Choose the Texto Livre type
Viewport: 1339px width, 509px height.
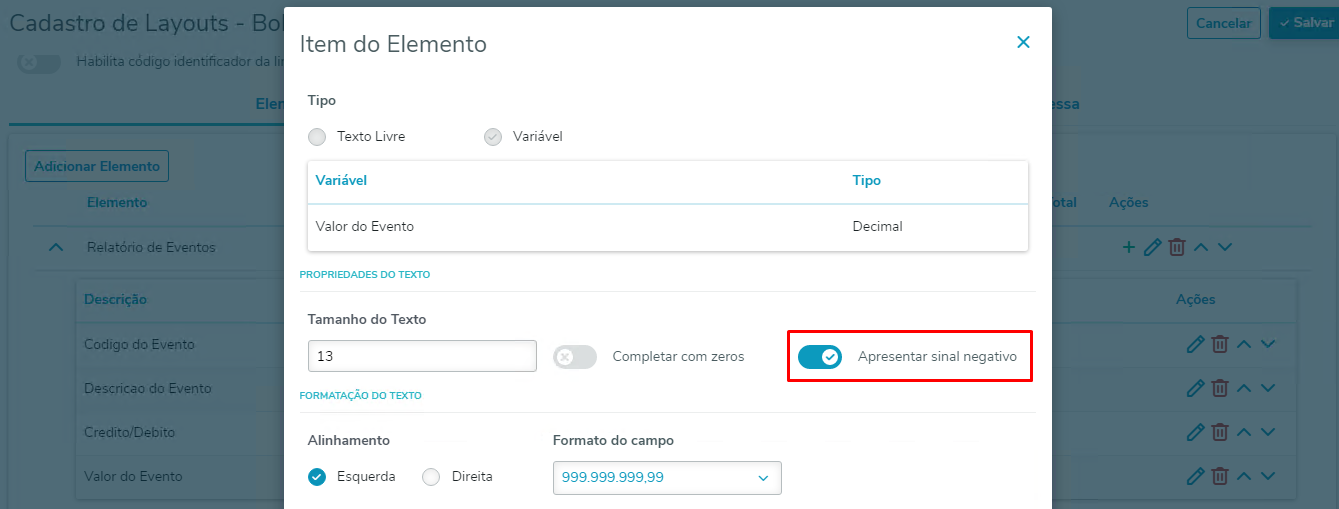pos(317,137)
